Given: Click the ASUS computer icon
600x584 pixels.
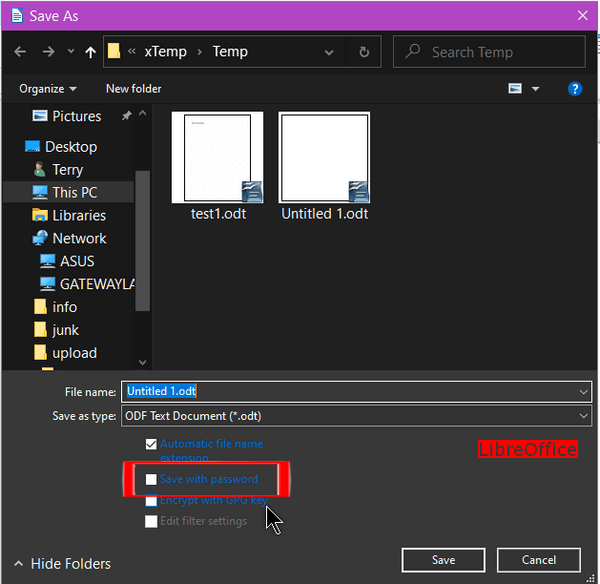Looking at the screenshot, I should [47, 261].
